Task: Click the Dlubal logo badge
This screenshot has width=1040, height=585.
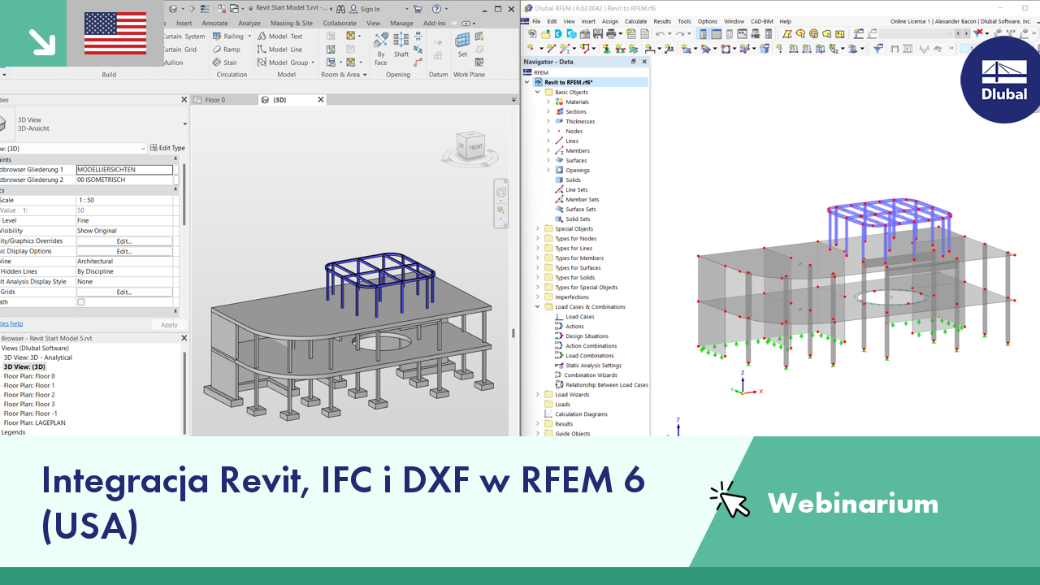Action: coord(1003,80)
